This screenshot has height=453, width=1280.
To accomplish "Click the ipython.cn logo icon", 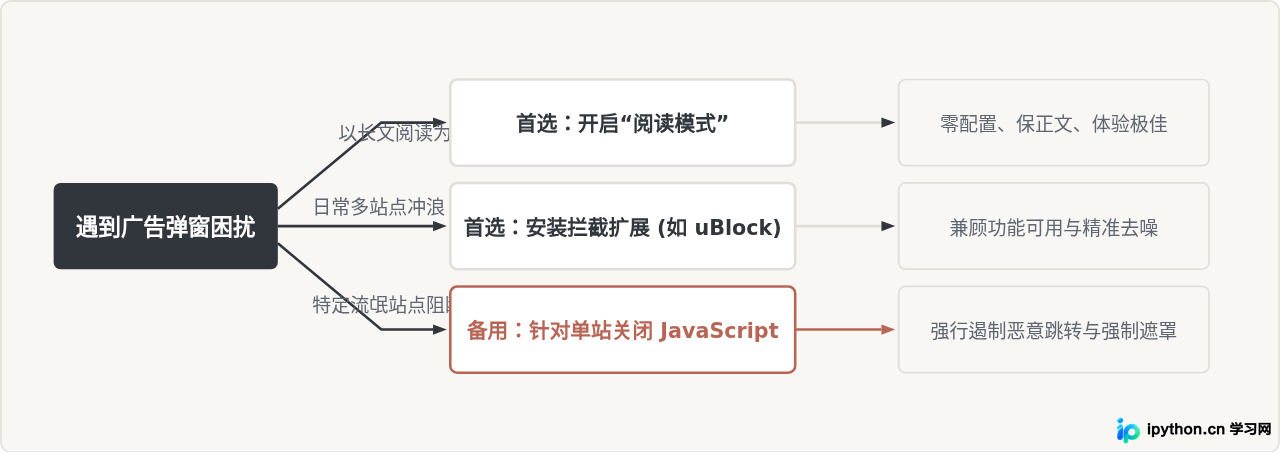I will click(x=1128, y=430).
